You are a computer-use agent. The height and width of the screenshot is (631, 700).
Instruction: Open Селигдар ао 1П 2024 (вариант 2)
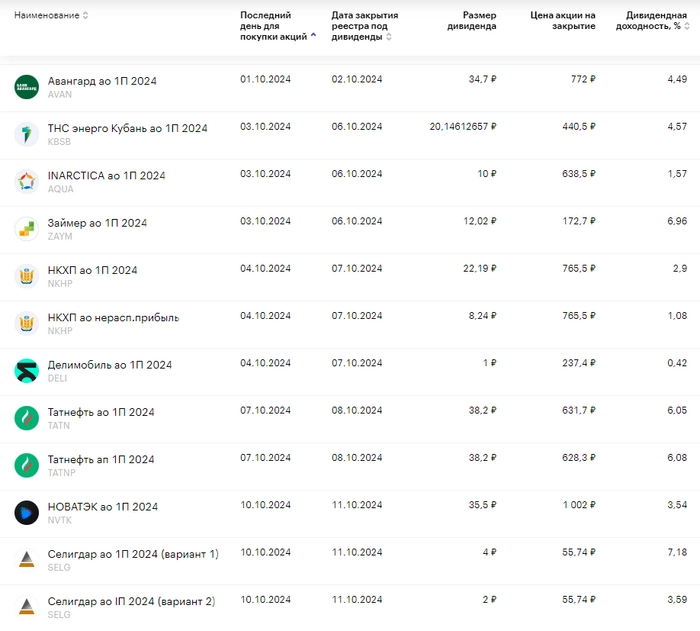[x=131, y=601]
